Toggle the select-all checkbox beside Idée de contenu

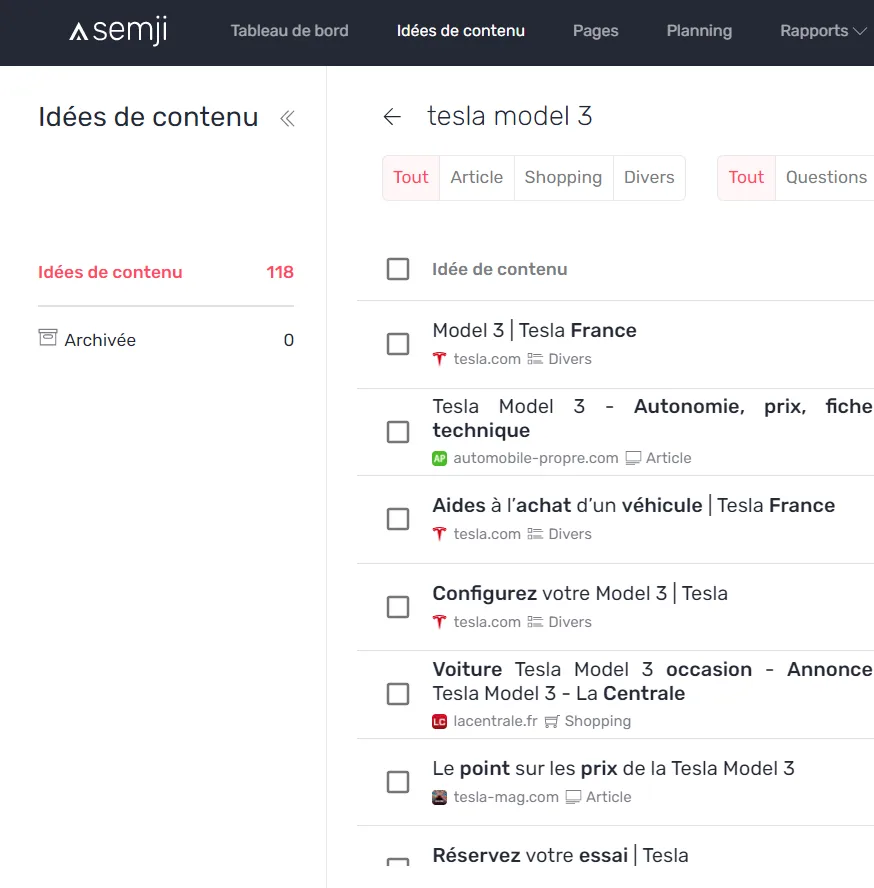coord(398,269)
